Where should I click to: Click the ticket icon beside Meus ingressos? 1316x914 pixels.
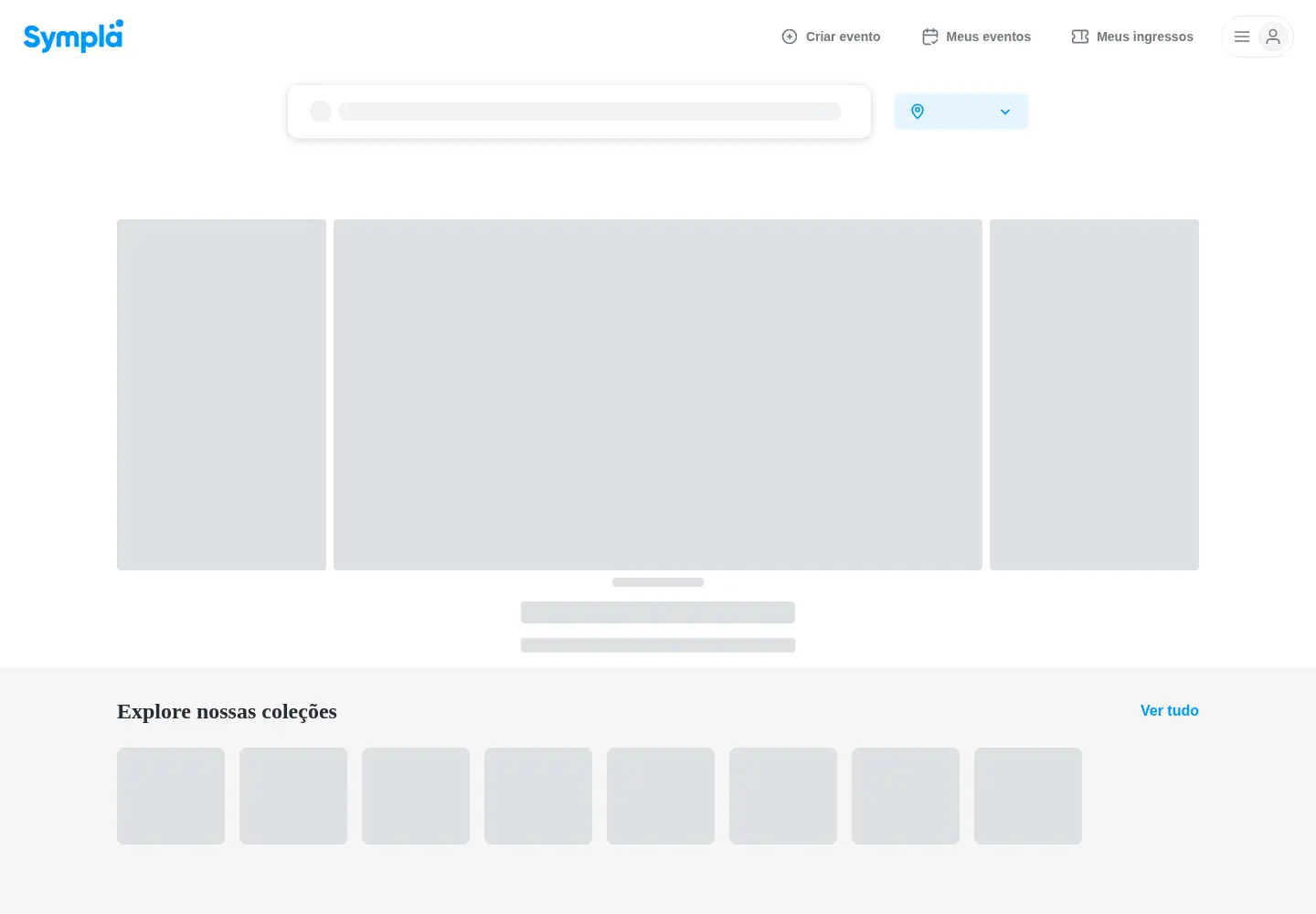click(1080, 37)
